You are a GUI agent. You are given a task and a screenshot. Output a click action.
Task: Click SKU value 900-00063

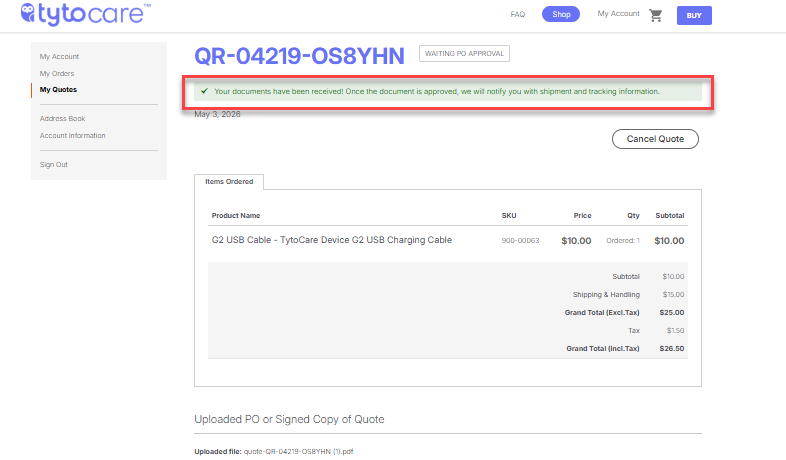[520, 241]
